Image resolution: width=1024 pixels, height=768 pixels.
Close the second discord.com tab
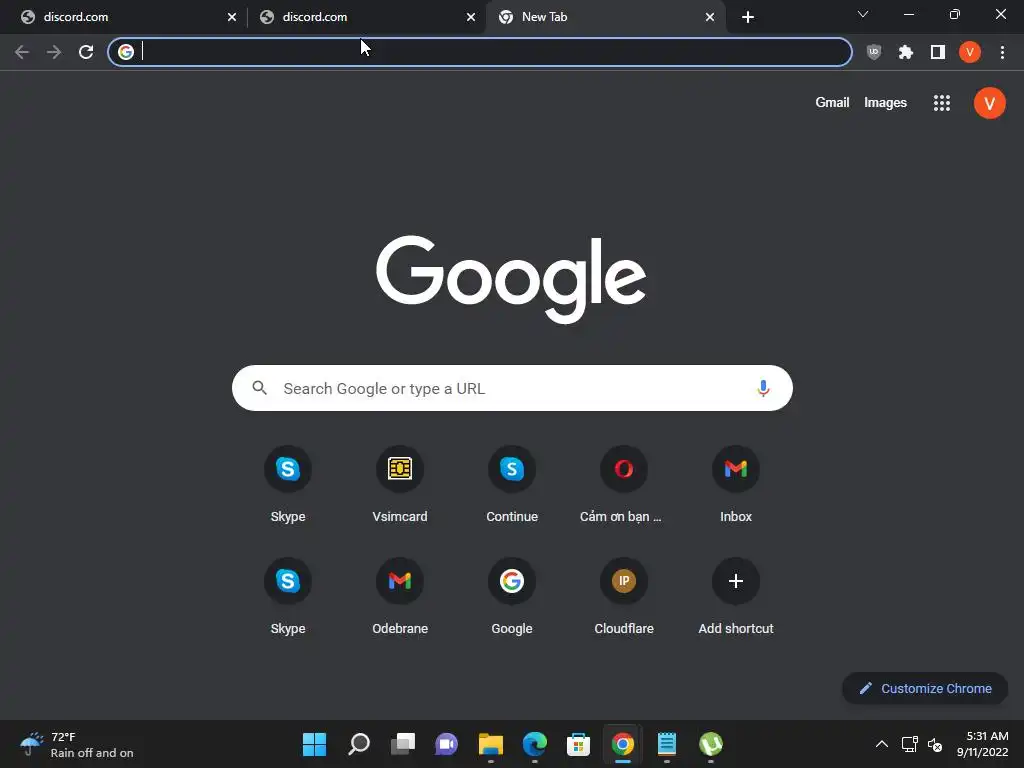[471, 17]
